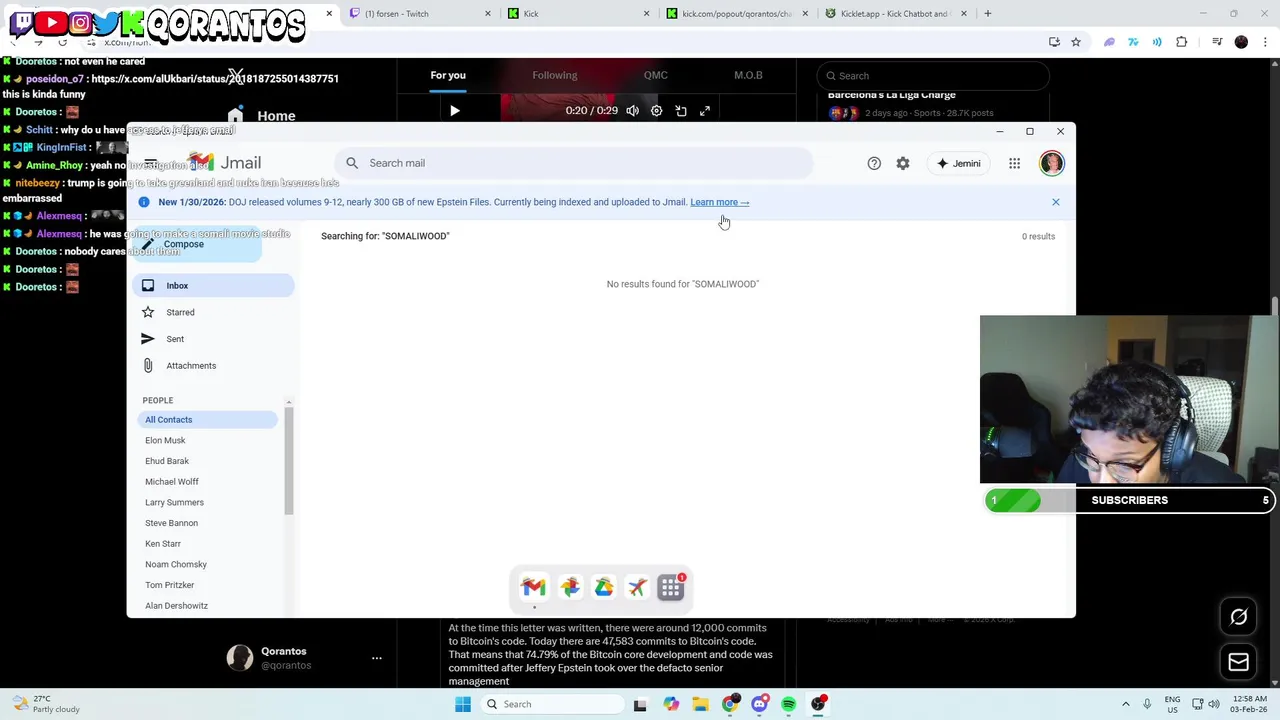Viewport: 1280px width, 720px height.
Task: Select the Elon Musk contact
Action: click(165, 440)
